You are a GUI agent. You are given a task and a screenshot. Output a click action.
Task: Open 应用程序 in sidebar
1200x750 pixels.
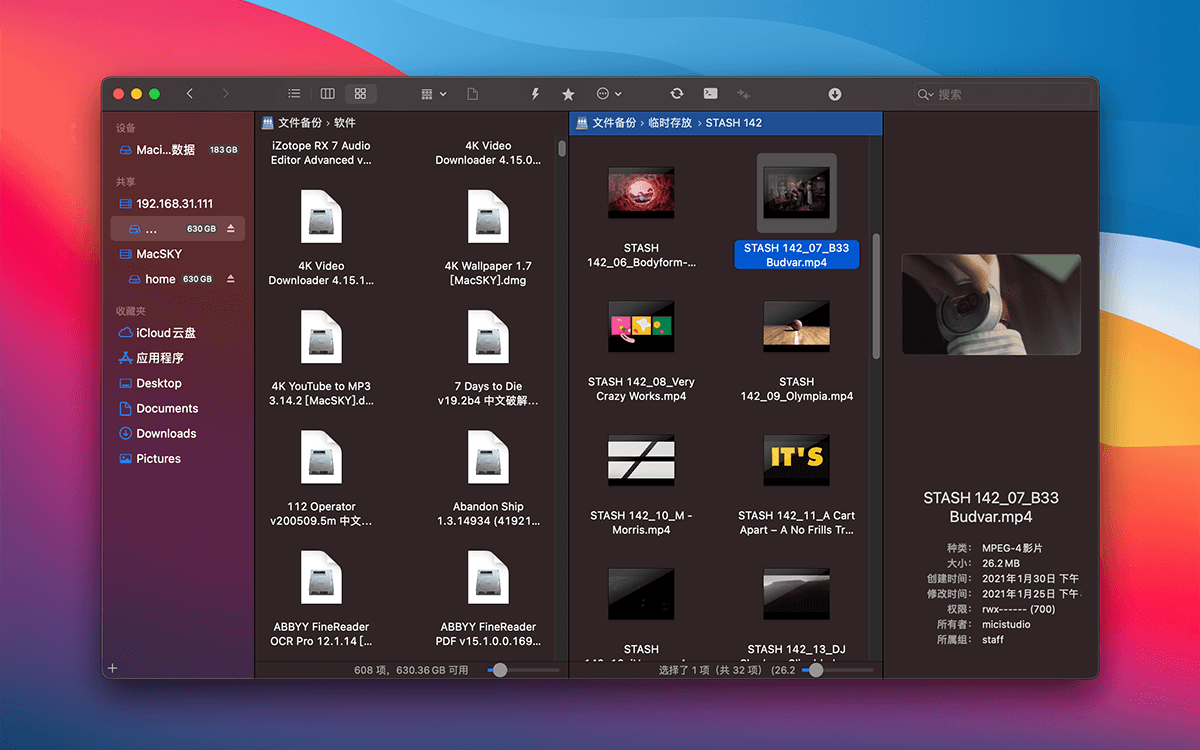point(178,358)
